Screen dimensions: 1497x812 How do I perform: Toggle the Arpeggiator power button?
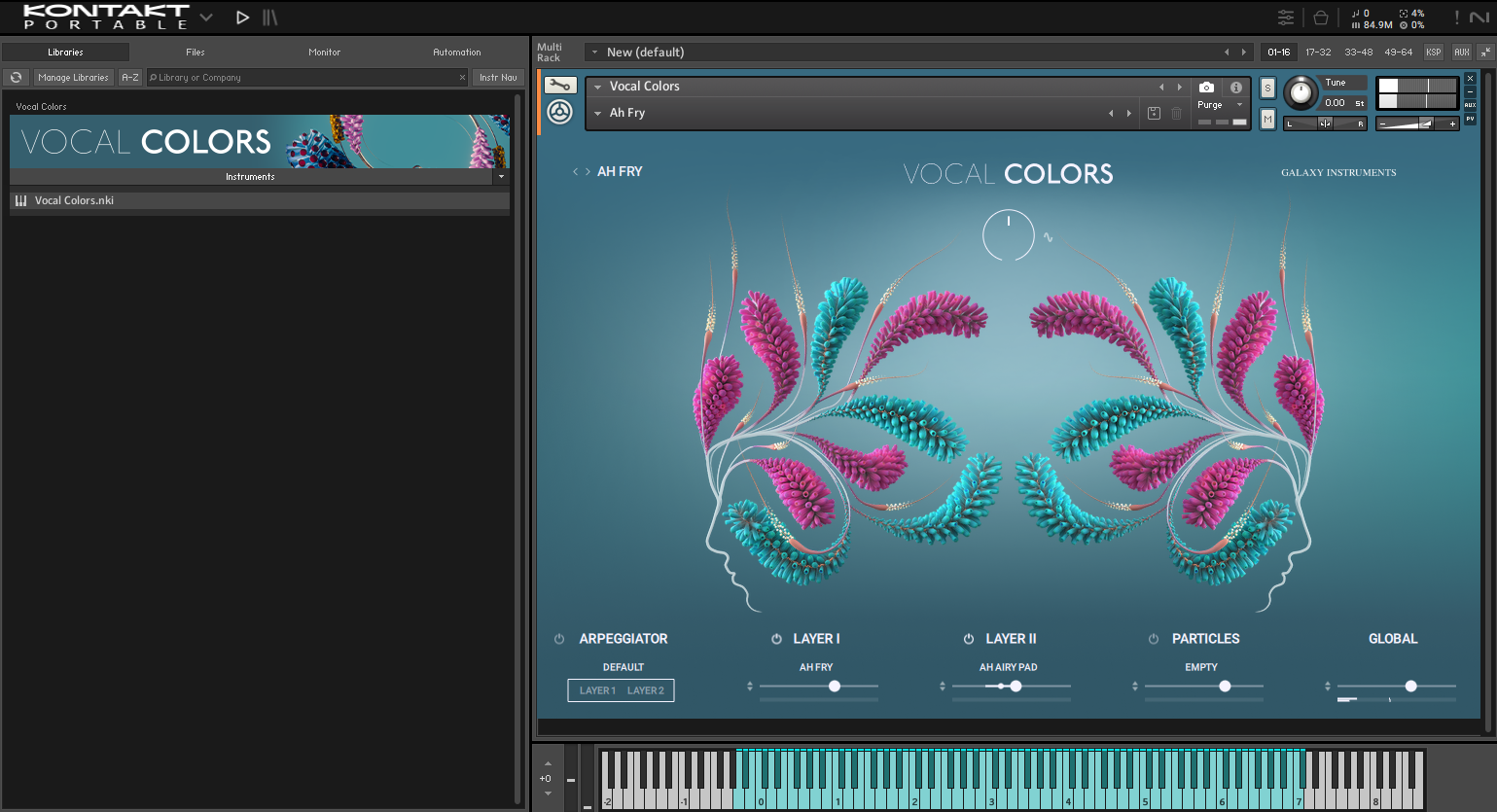[559, 639]
